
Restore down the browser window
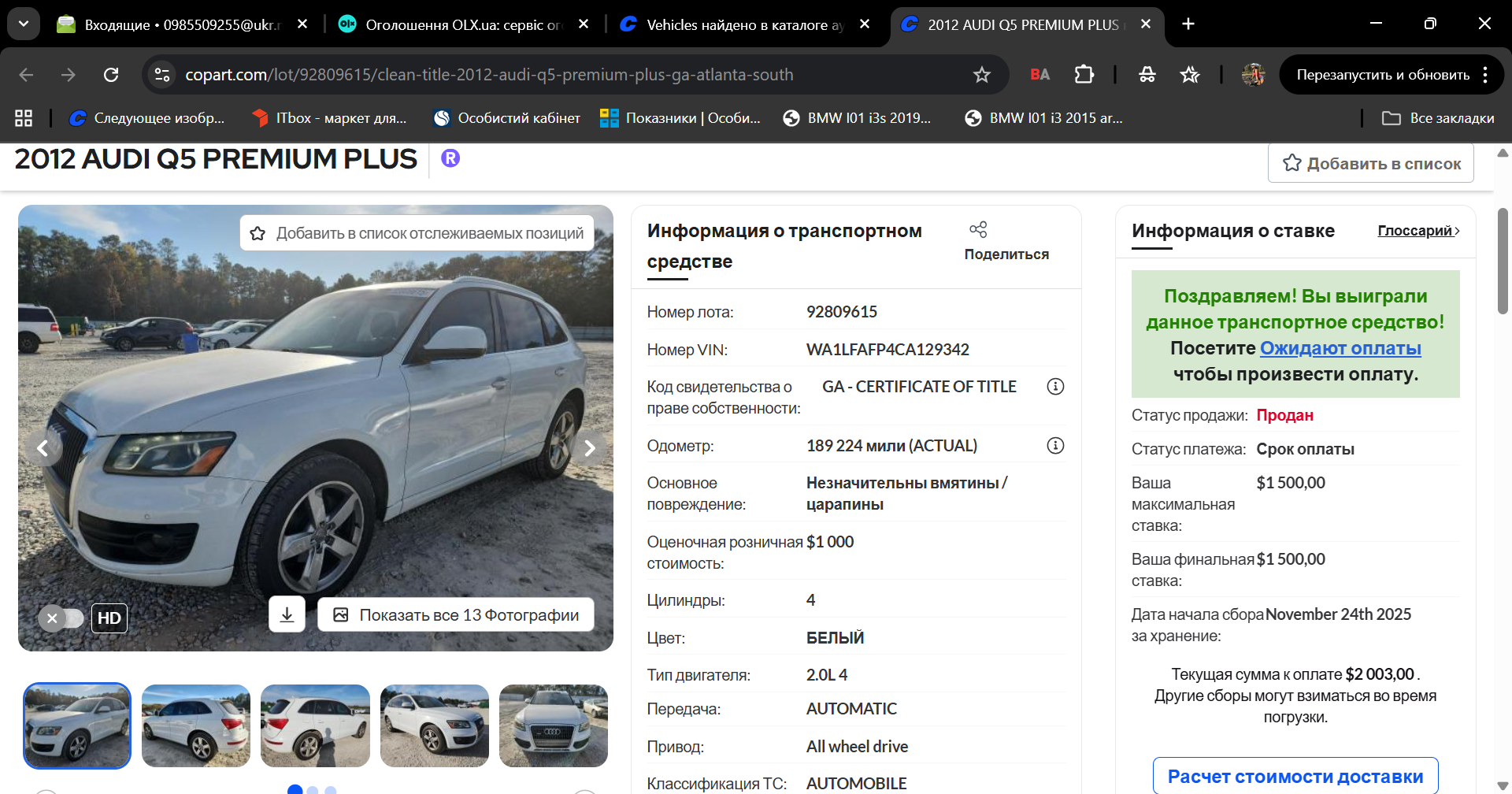[x=1430, y=24]
